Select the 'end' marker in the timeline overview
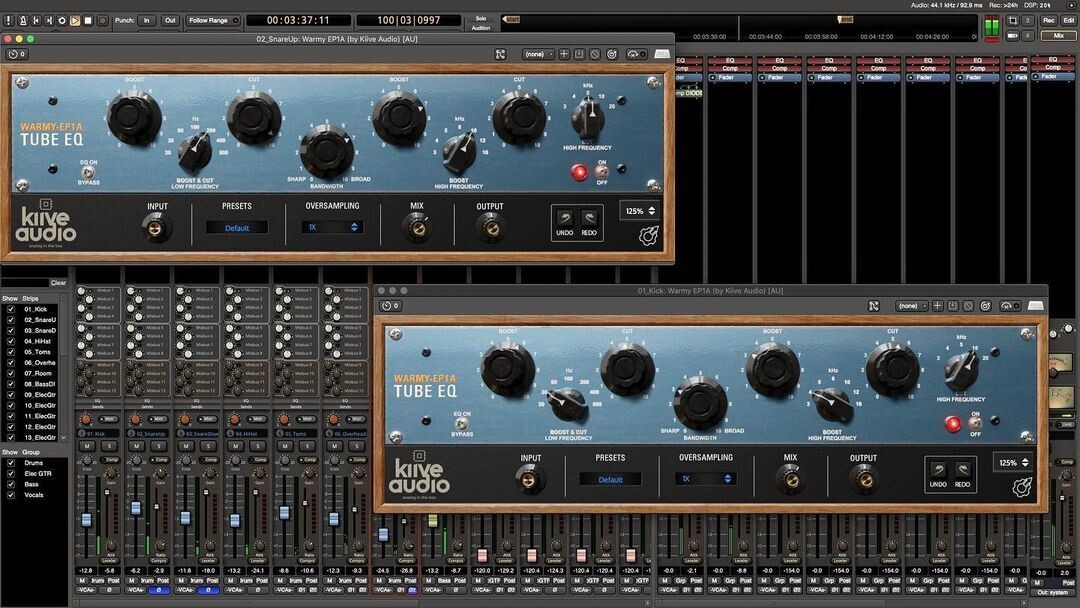Image resolution: width=1080 pixels, height=608 pixels. click(x=845, y=19)
